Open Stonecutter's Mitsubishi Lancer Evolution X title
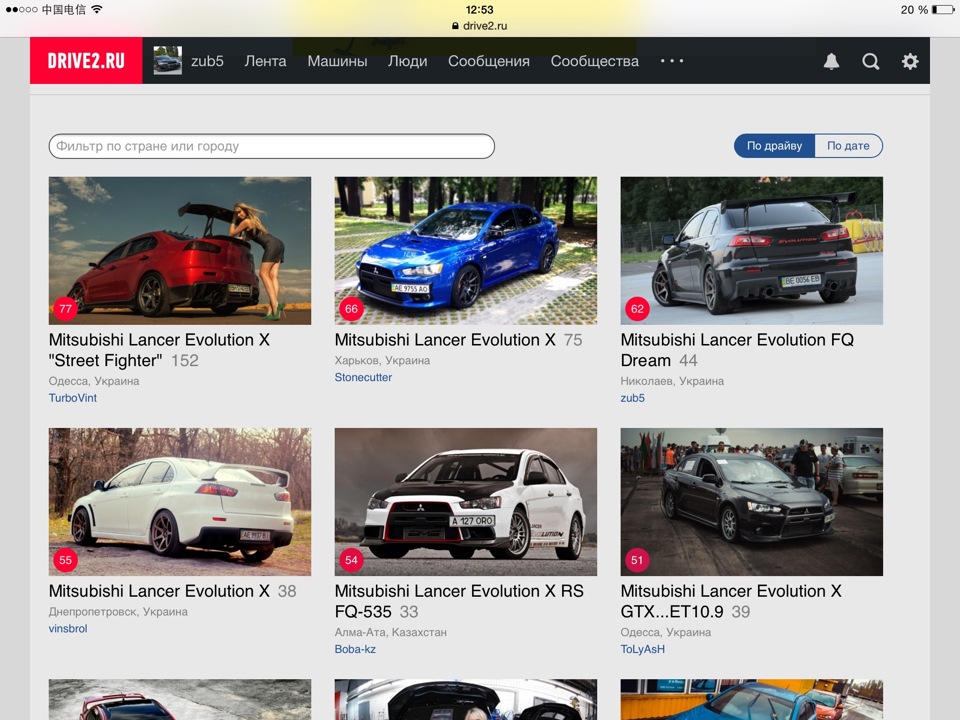 pos(445,340)
